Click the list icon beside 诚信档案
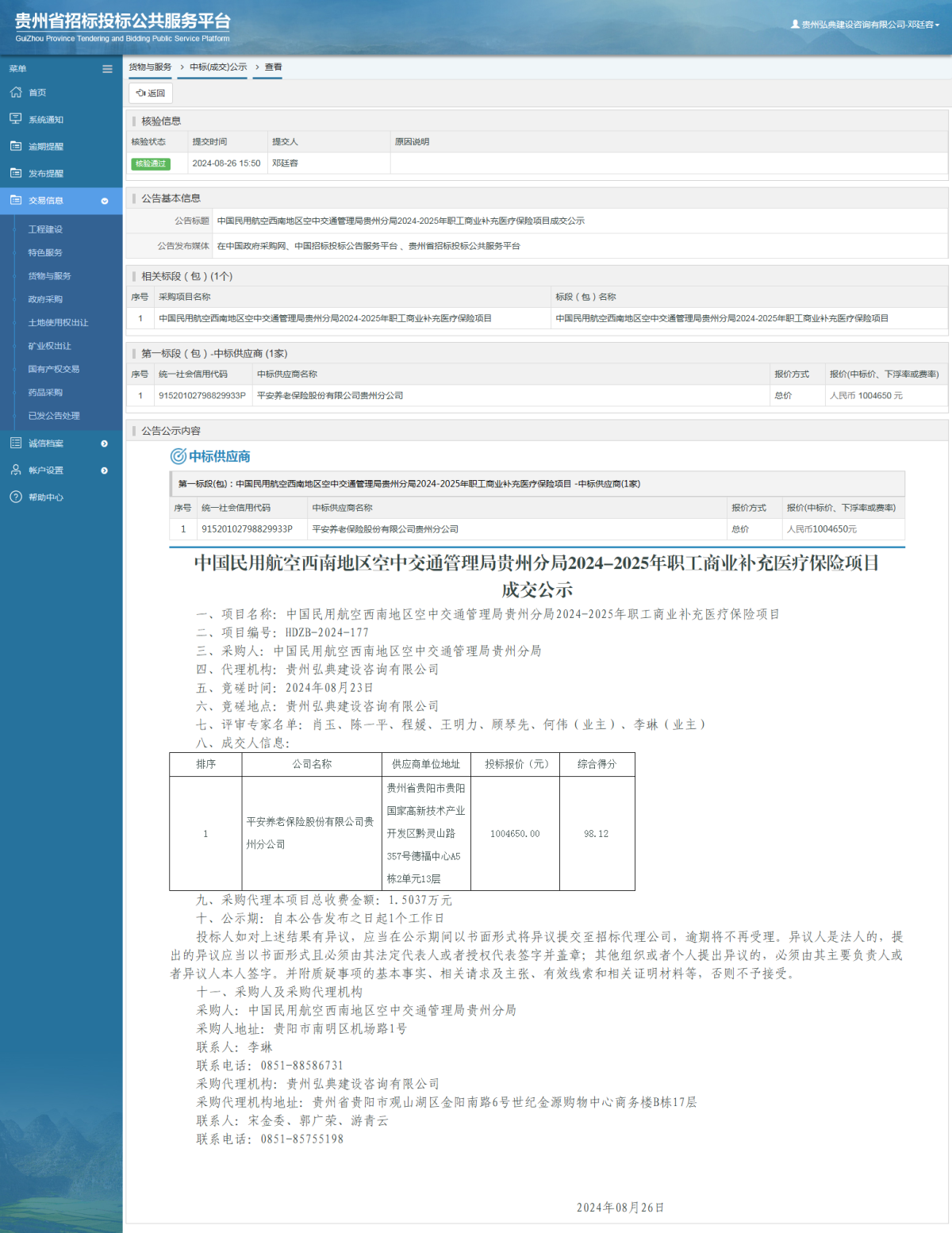The image size is (952, 1233). tap(16, 443)
